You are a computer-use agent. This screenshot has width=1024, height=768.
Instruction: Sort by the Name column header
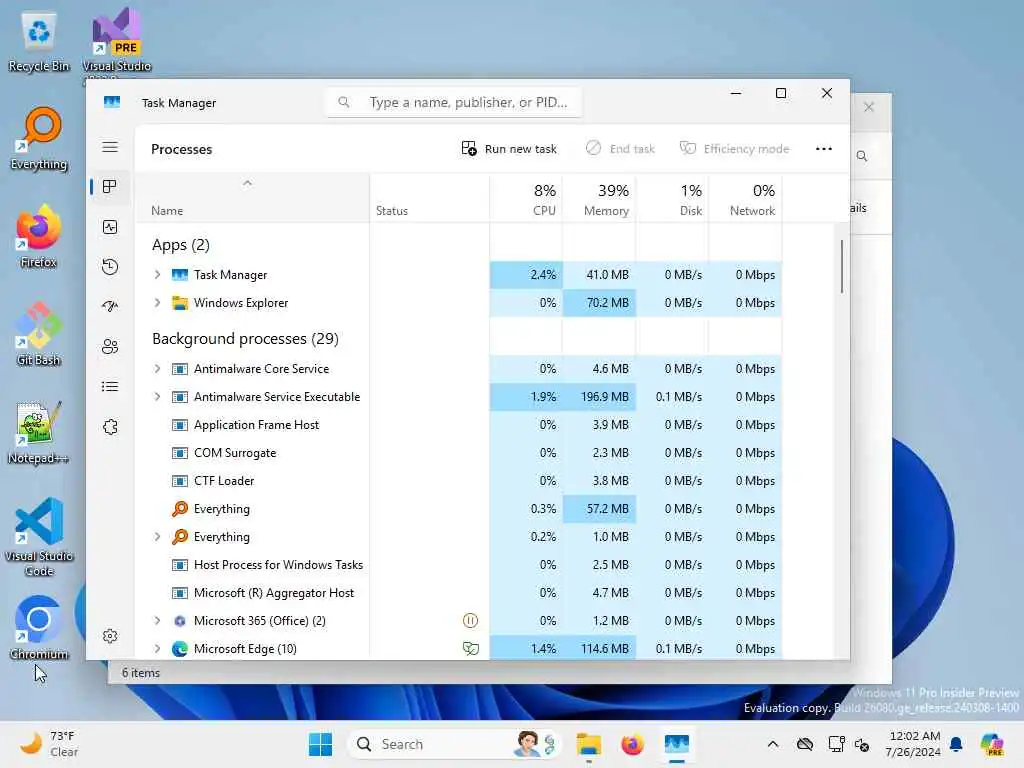point(252,199)
